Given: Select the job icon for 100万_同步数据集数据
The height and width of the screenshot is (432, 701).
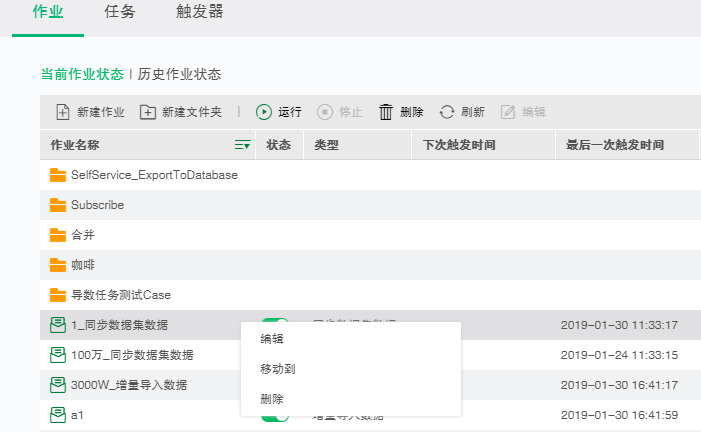Looking at the screenshot, I should (59, 355).
